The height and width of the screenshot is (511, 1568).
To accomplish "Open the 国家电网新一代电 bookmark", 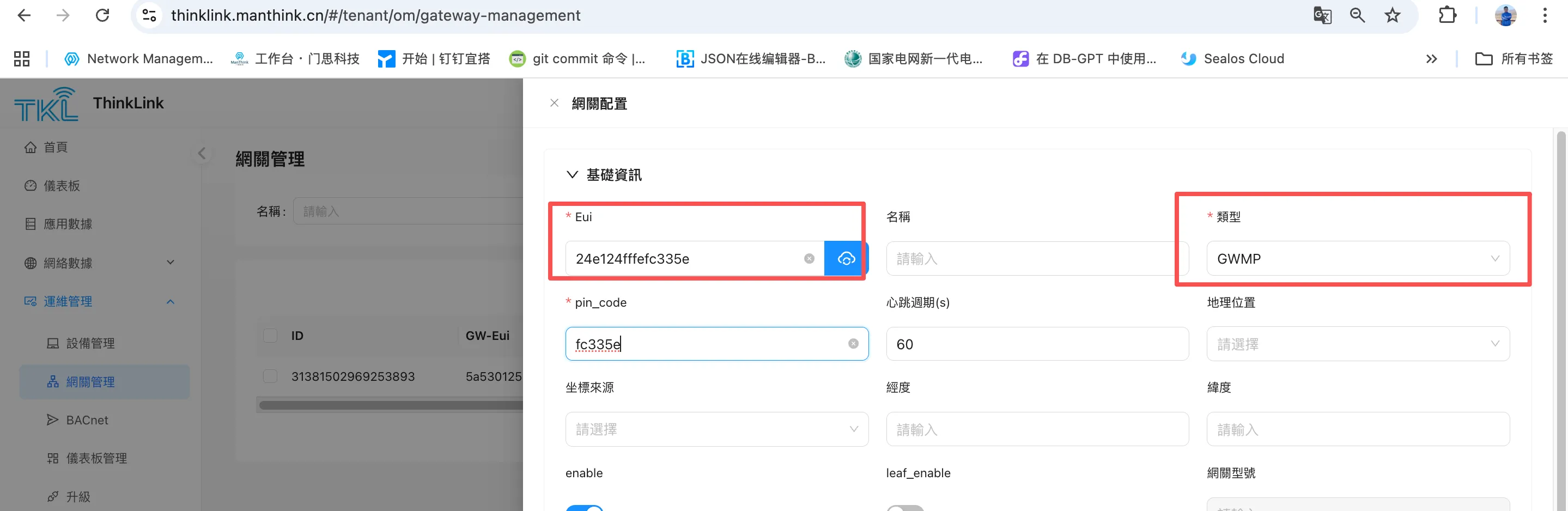I will [914, 58].
